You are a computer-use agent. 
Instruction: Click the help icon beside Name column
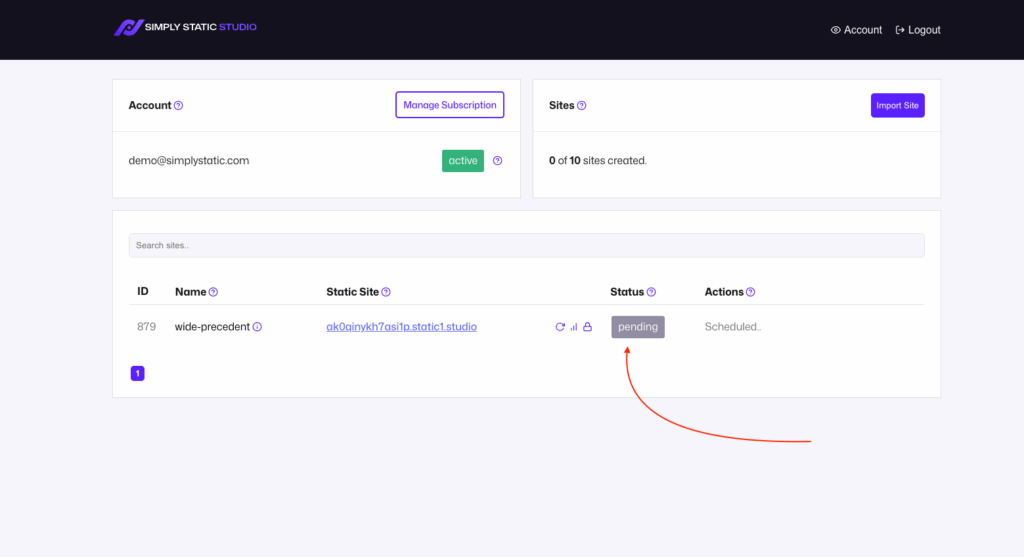(x=213, y=292)
